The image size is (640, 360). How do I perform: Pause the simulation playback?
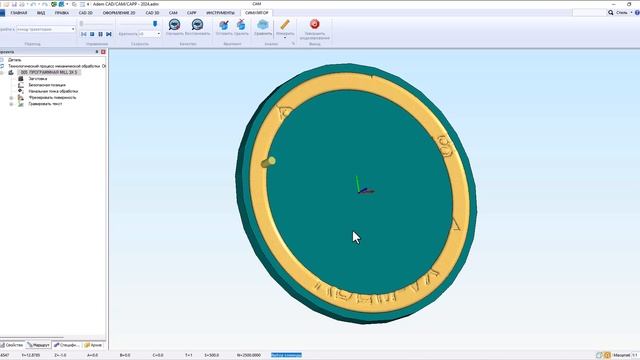click(100, 34)
